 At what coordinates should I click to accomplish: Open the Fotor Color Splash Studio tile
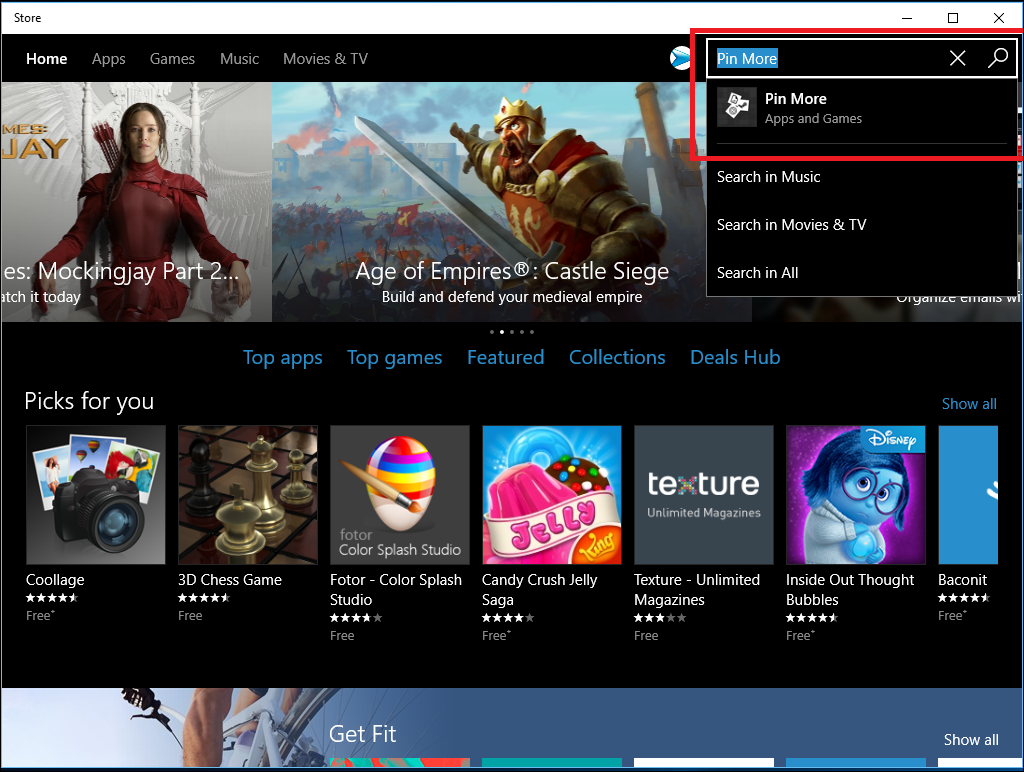(400, 495)
